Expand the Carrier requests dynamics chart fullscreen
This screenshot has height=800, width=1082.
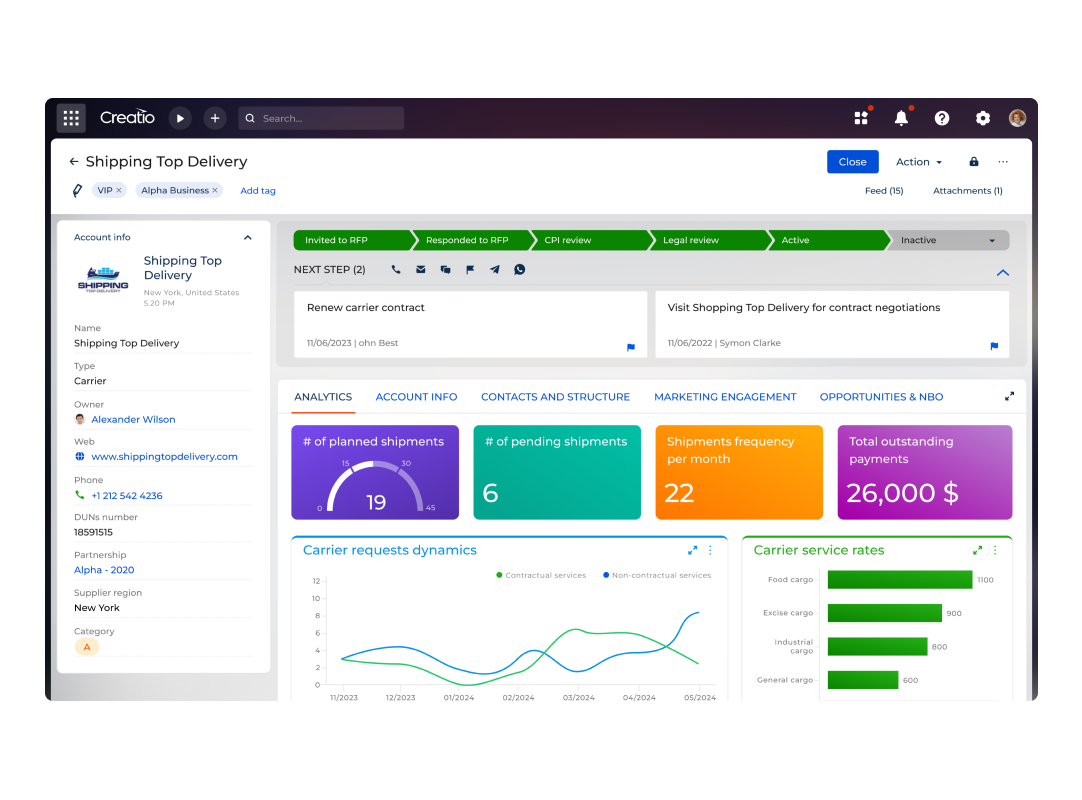click(x=692, y=550)
